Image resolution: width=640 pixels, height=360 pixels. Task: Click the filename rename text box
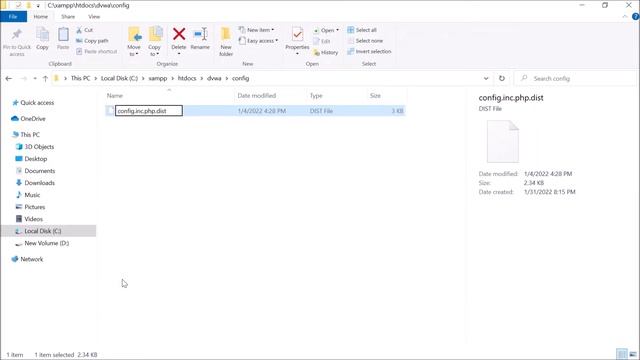coord(149,111)
